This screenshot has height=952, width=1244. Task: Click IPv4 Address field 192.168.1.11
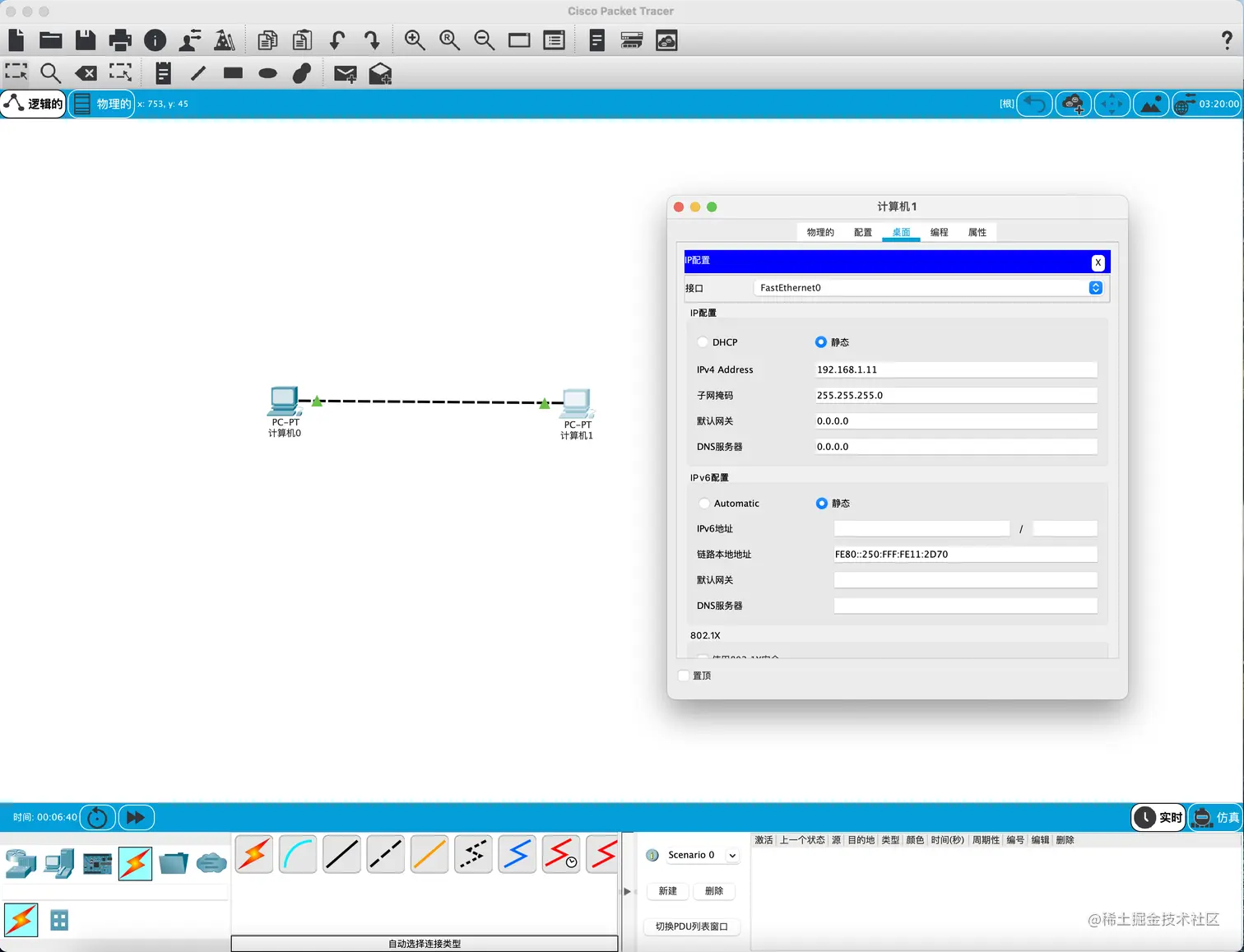tap(955, 370)
